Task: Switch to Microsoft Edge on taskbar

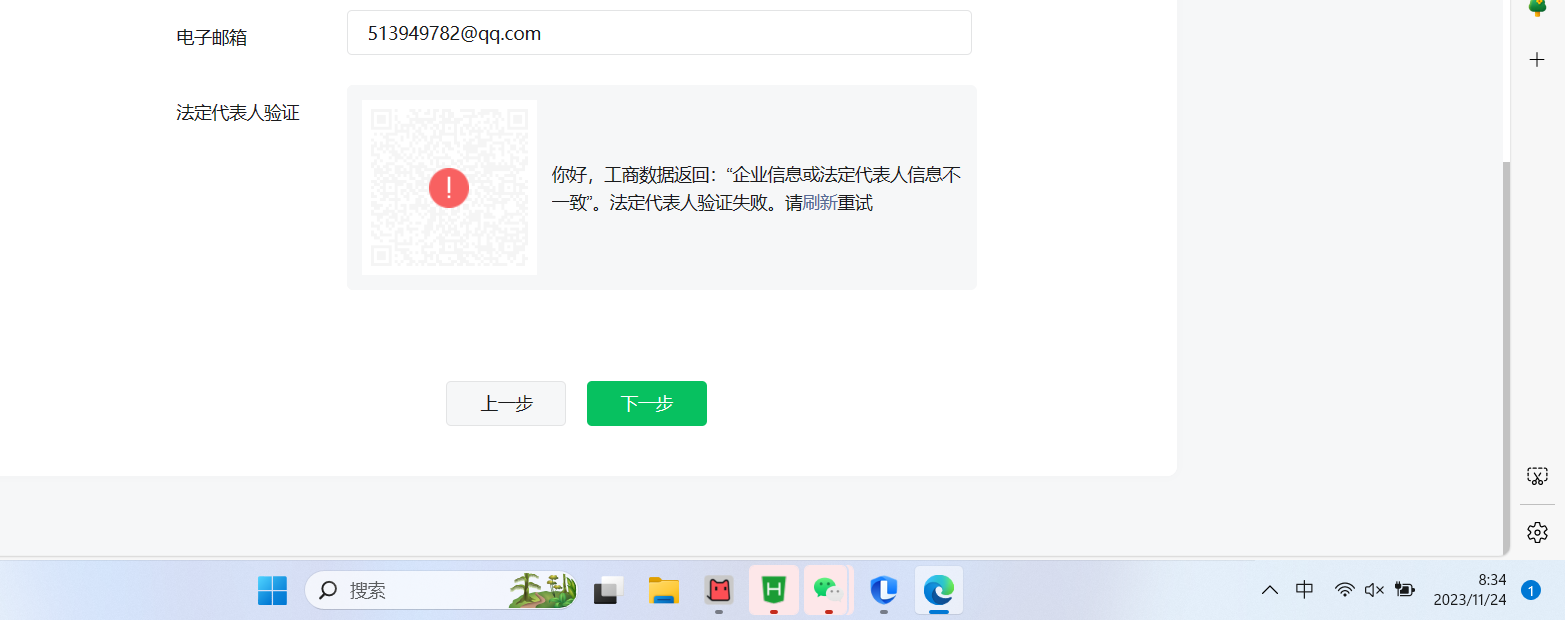Action: [939, 590]
